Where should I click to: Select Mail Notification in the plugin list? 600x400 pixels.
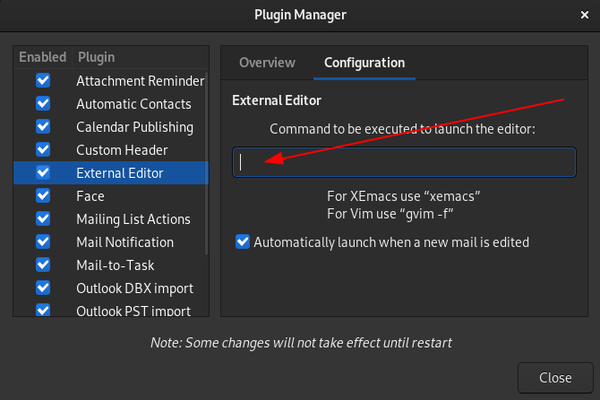pyautogui.click(x=124, y=242)
